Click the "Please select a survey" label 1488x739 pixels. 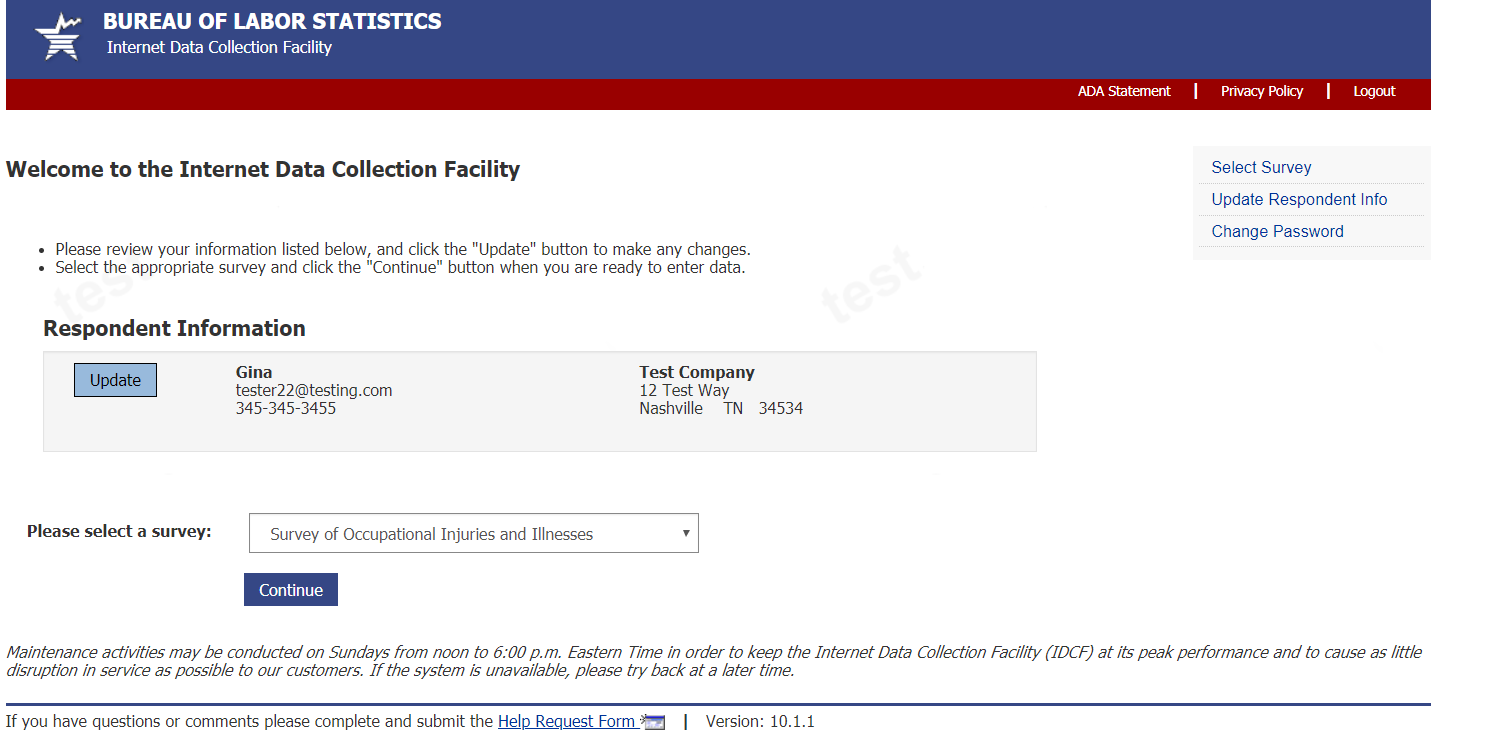119,532
